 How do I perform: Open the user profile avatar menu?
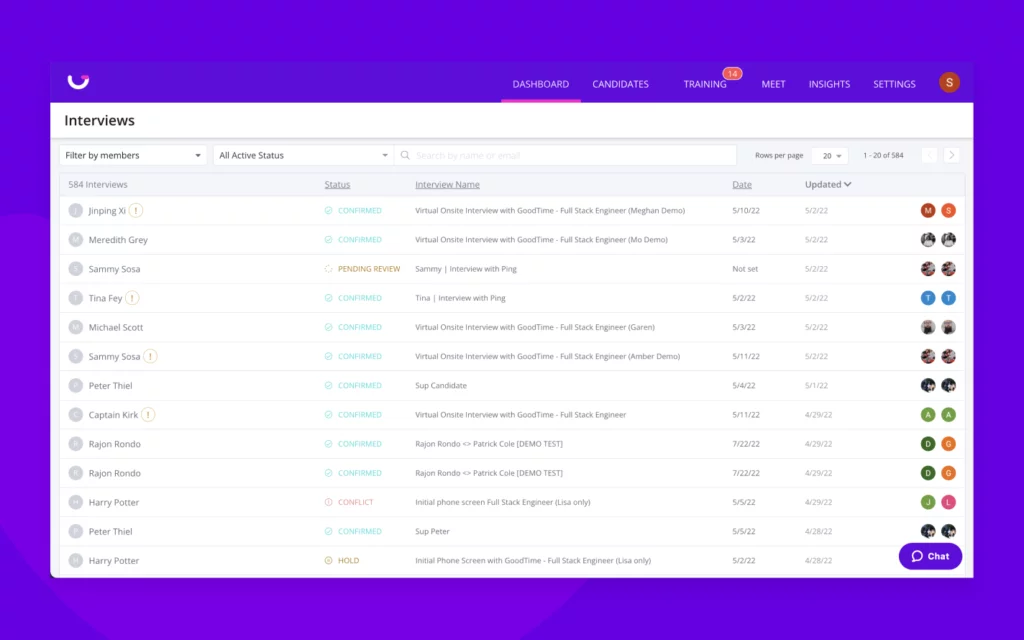[949, 83]
